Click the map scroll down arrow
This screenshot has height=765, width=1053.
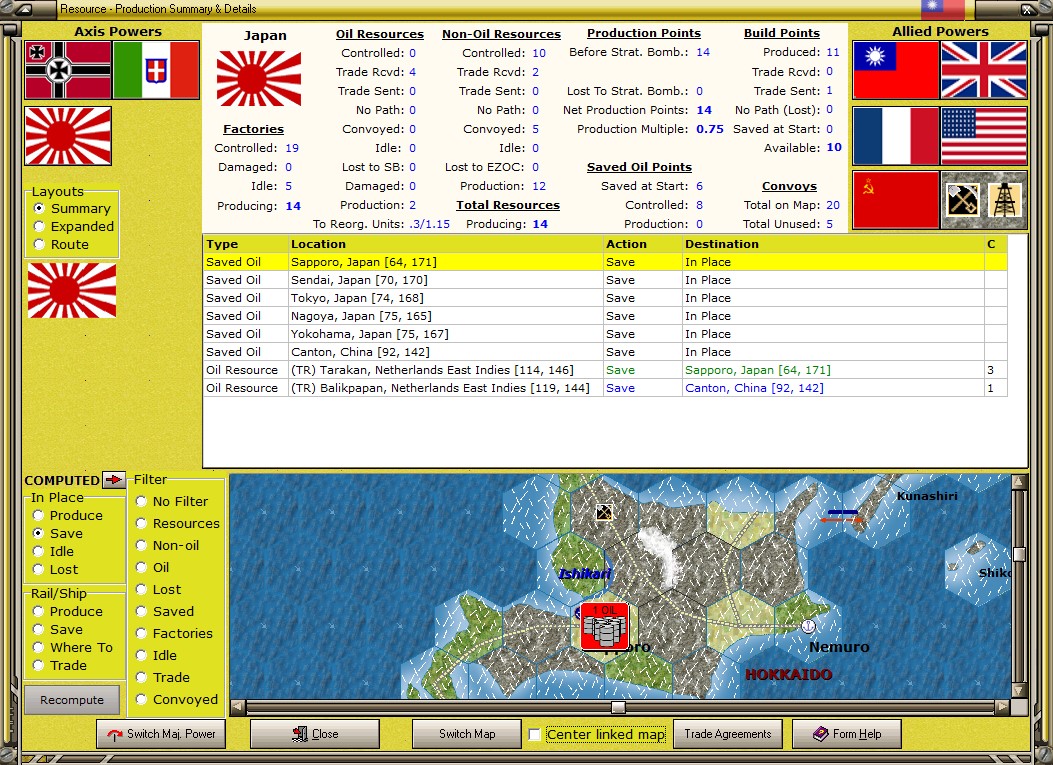point(1019,690)
